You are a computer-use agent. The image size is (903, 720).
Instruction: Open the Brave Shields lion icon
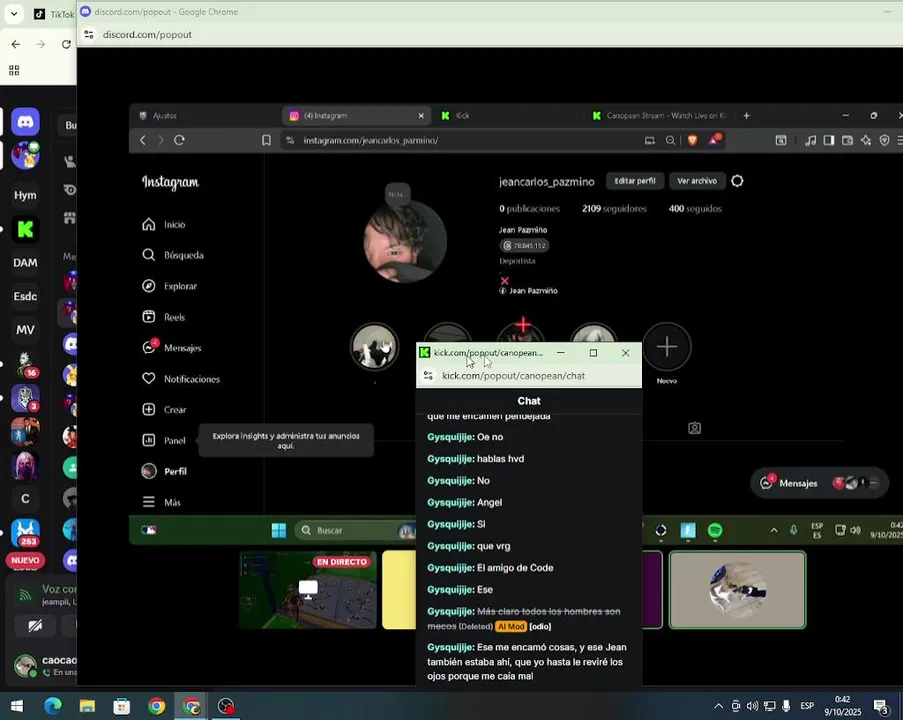(693, 140)
